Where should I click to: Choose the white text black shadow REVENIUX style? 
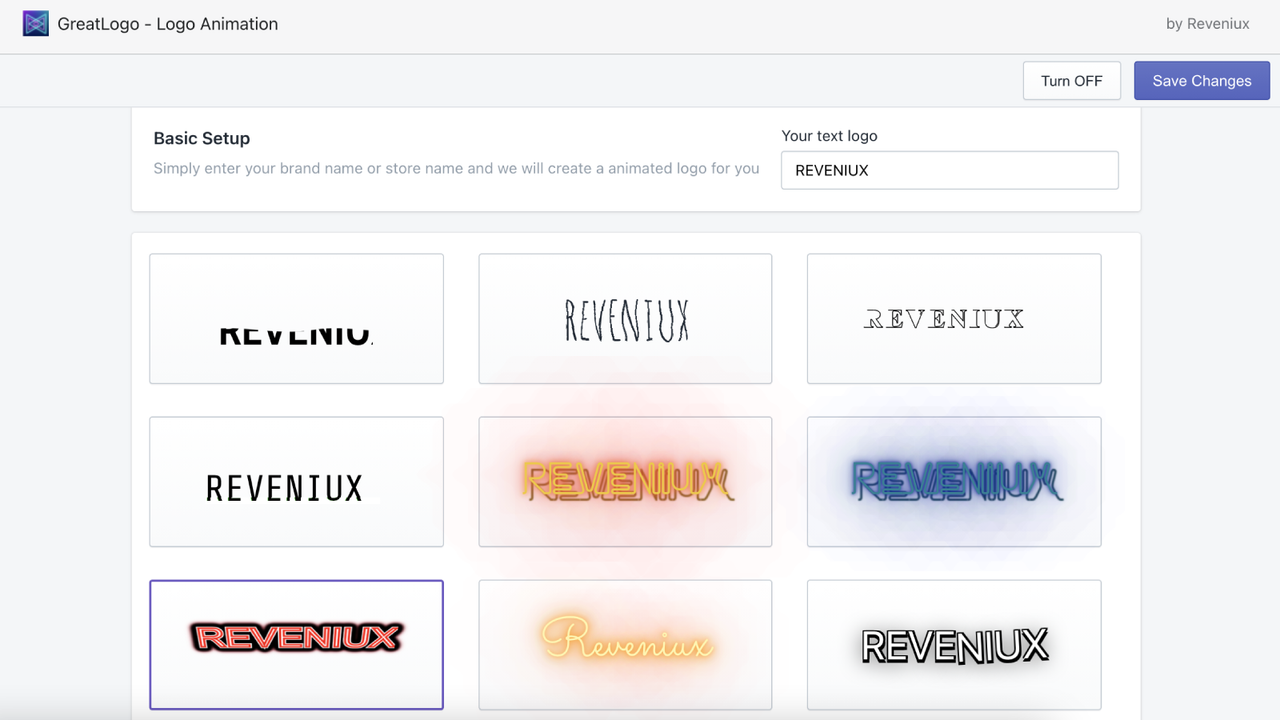click(954, 645)
